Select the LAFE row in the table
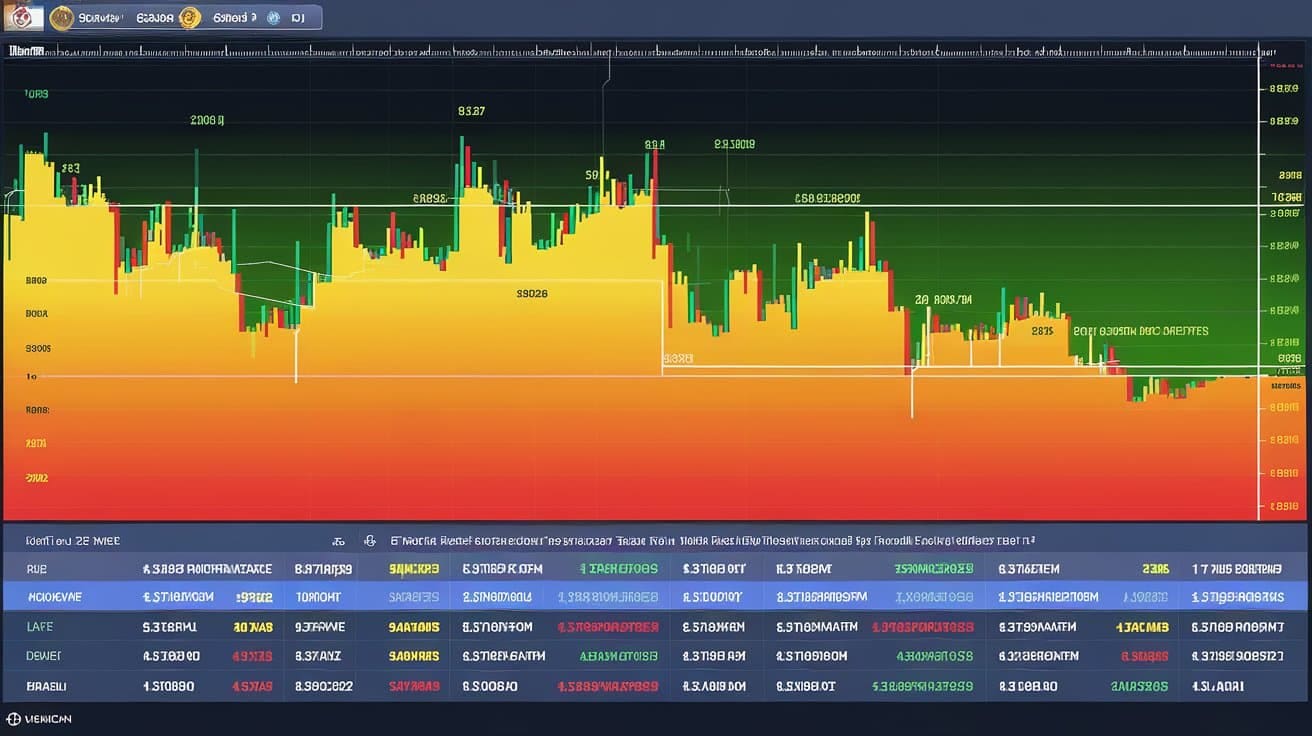Screen dimensions: 1312x736 tap(656, 627)
